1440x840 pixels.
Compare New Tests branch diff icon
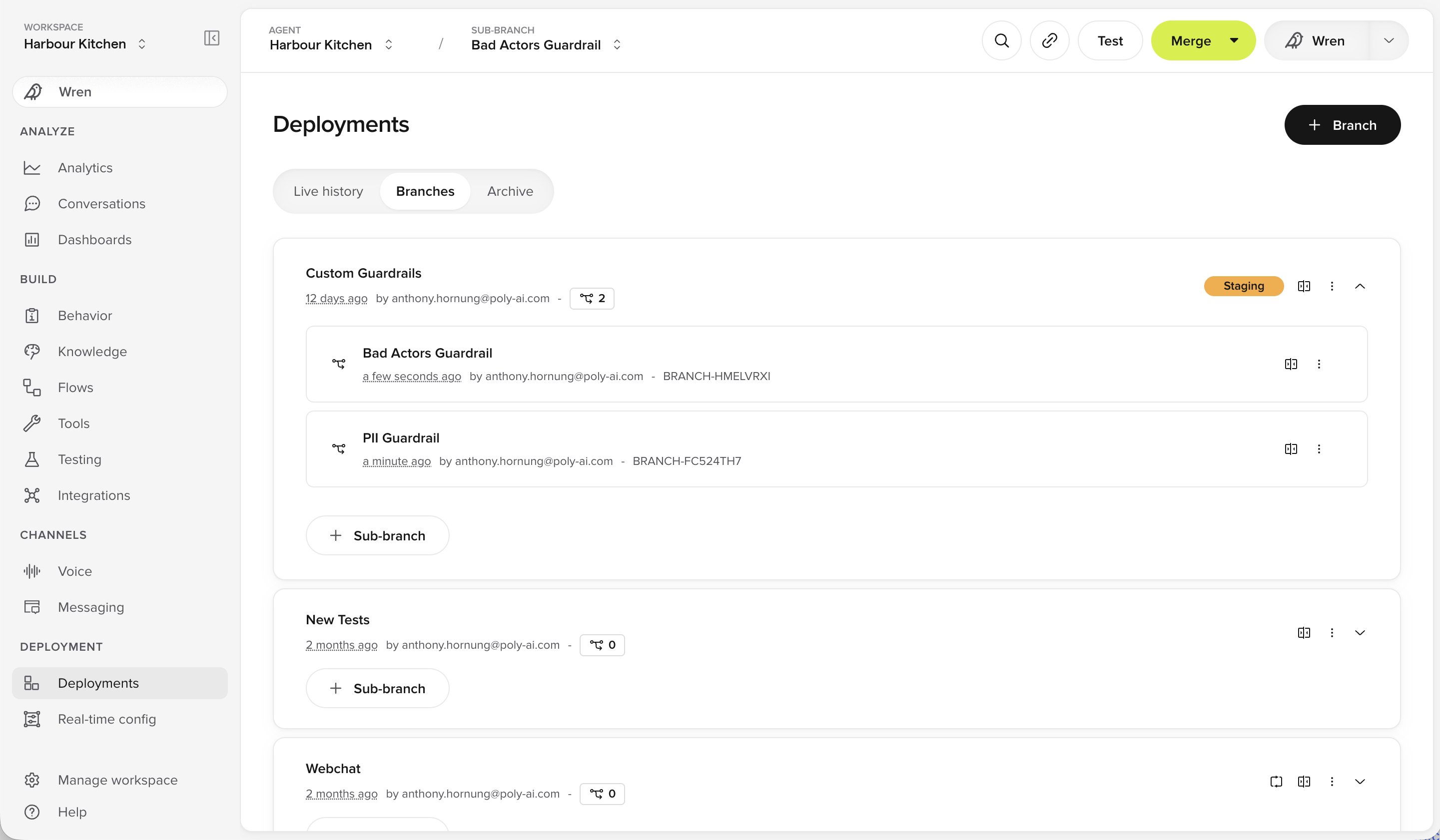1304,633
